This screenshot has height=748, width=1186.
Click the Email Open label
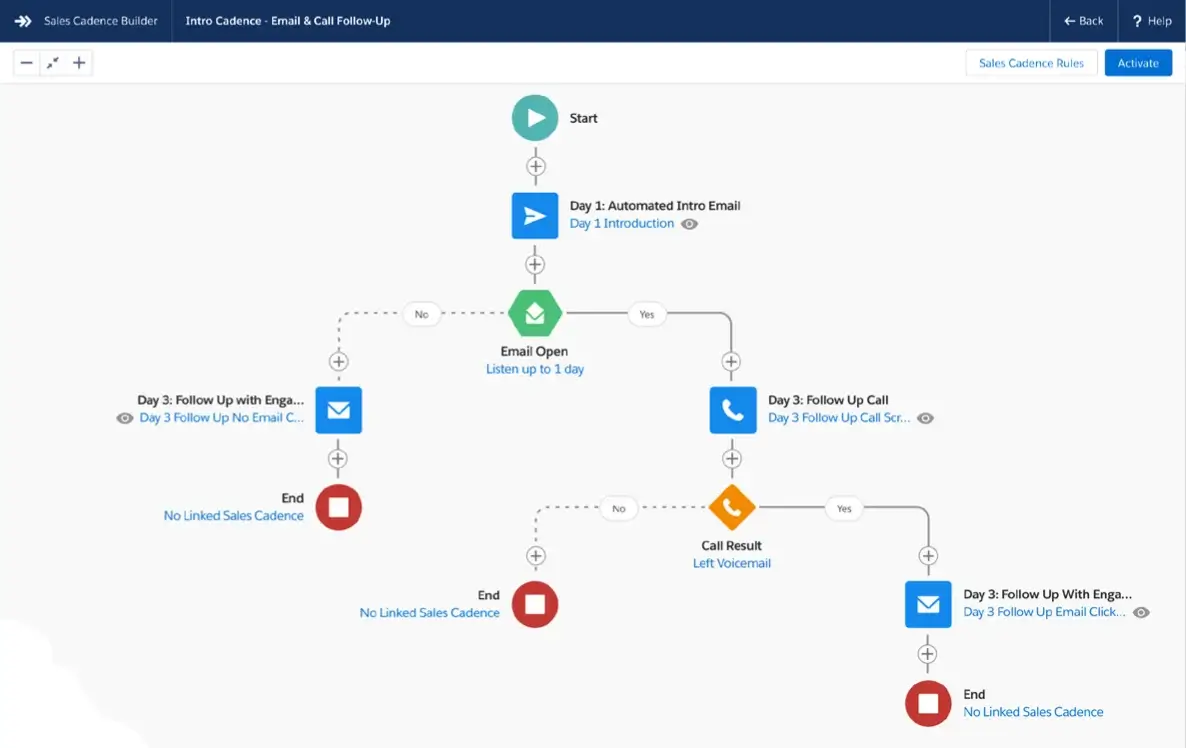(534, 351)
